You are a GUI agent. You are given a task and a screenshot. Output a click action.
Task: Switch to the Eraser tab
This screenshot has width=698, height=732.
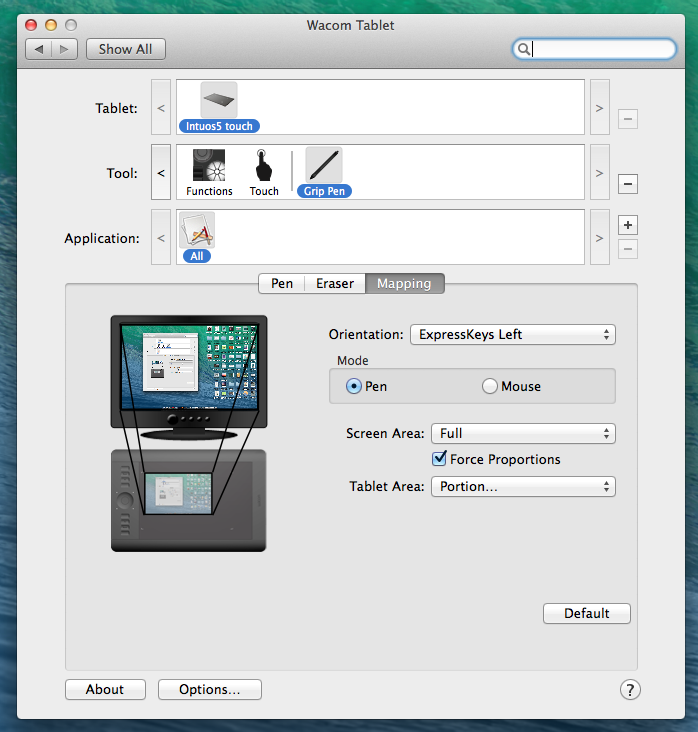point(335,283)
